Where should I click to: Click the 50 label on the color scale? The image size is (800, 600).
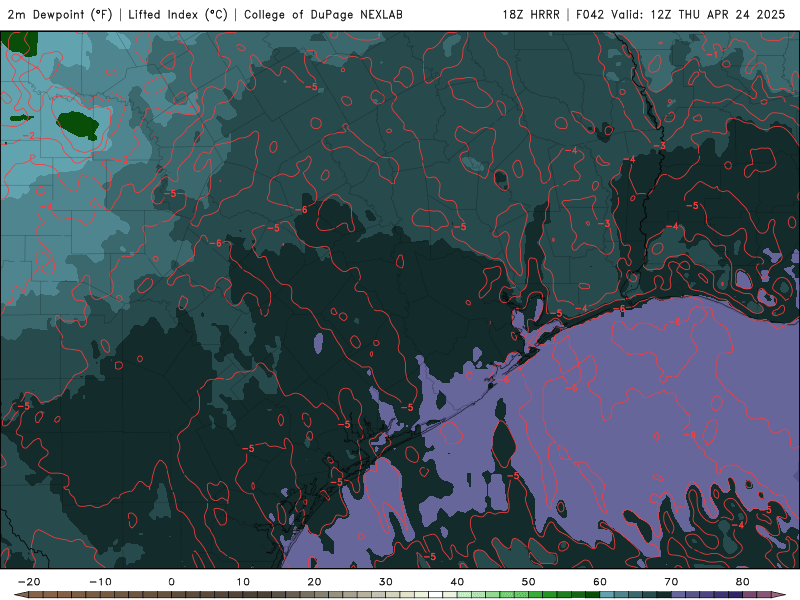pyautogui.click(x=529, y=582)
